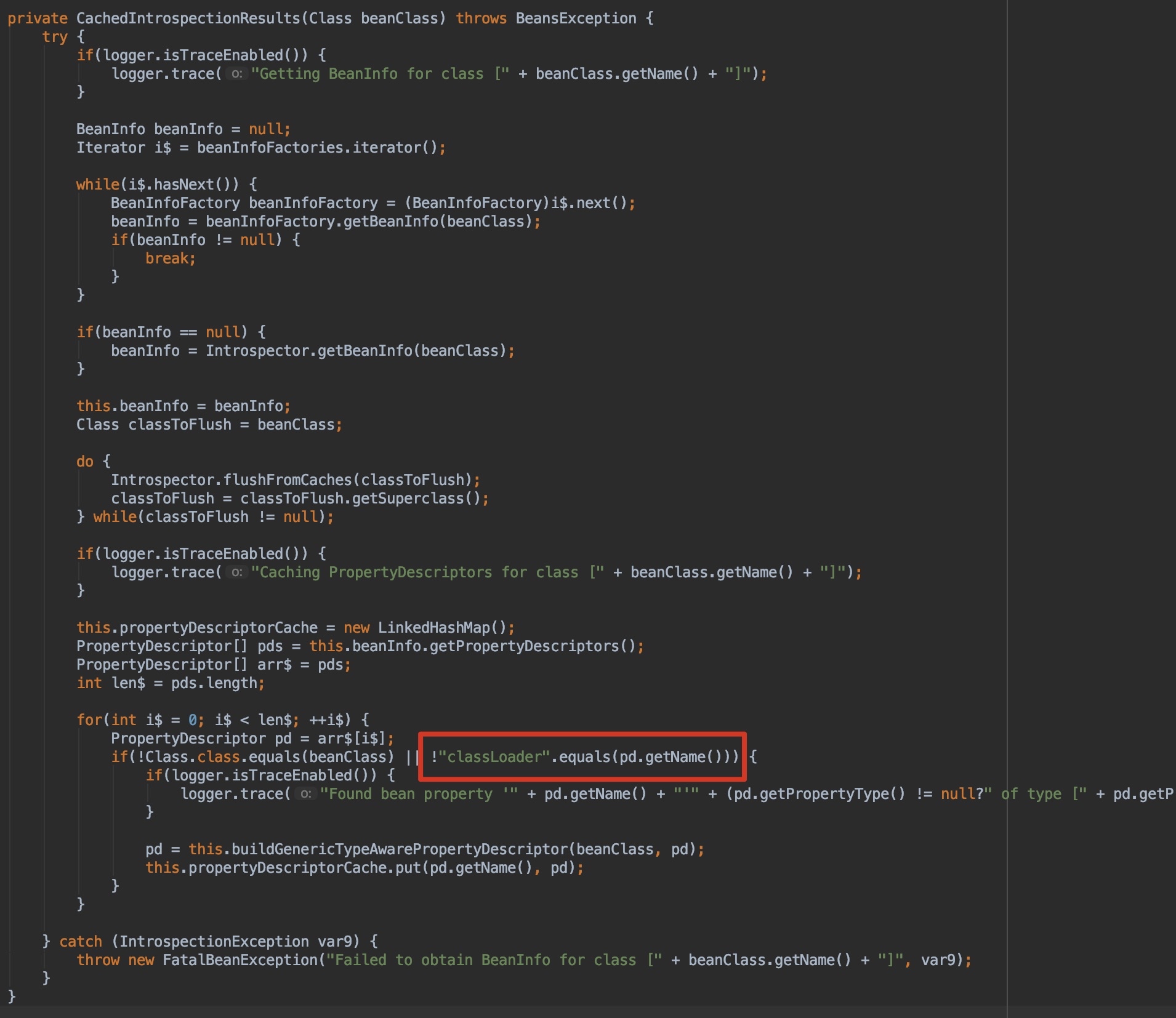Click the 'o:' parameter hint before "Getting BeanInfo" string
The image size is (1176, 1018).
[236, 74]
